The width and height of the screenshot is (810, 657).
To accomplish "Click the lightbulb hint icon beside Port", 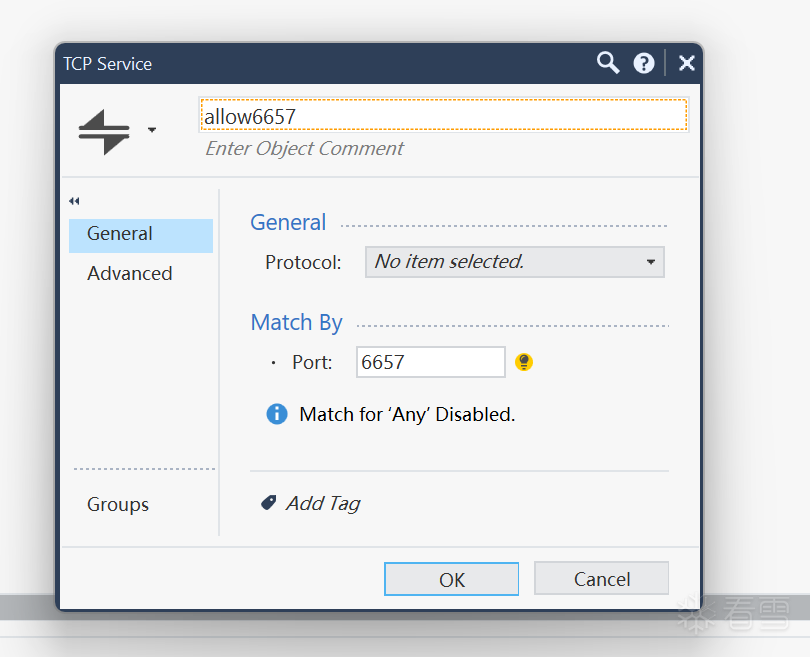I will [524, 362].
